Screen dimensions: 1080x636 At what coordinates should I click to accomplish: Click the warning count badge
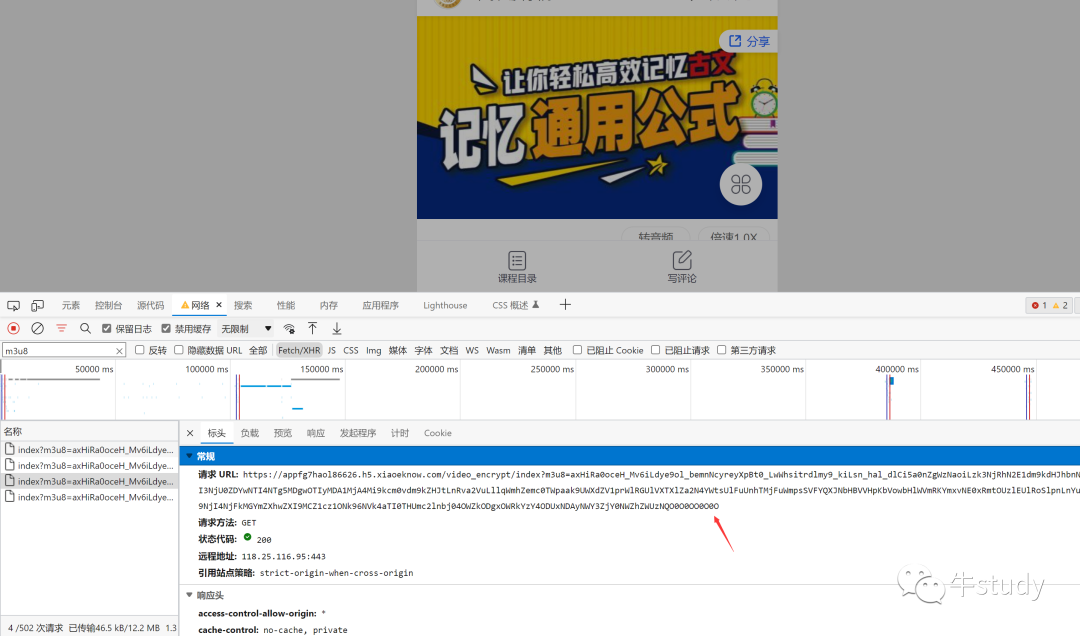pos(1060,305)
